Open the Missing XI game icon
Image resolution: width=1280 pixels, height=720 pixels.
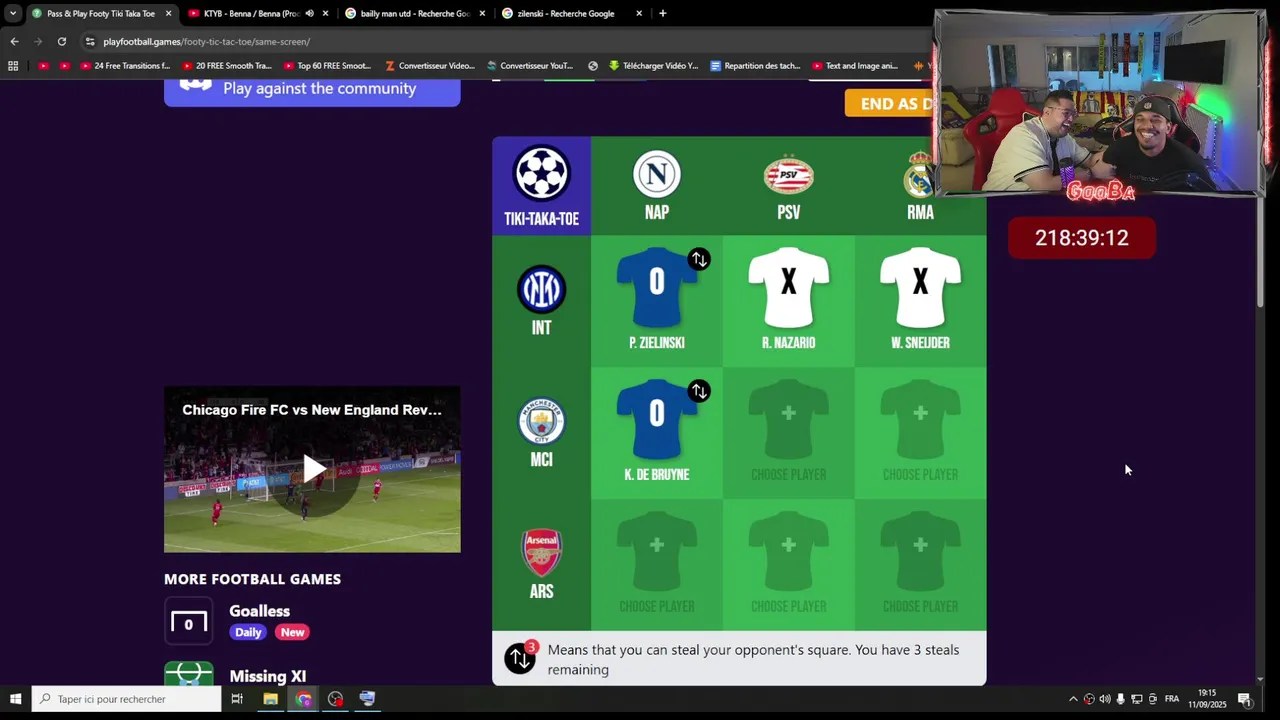(188, 674)
